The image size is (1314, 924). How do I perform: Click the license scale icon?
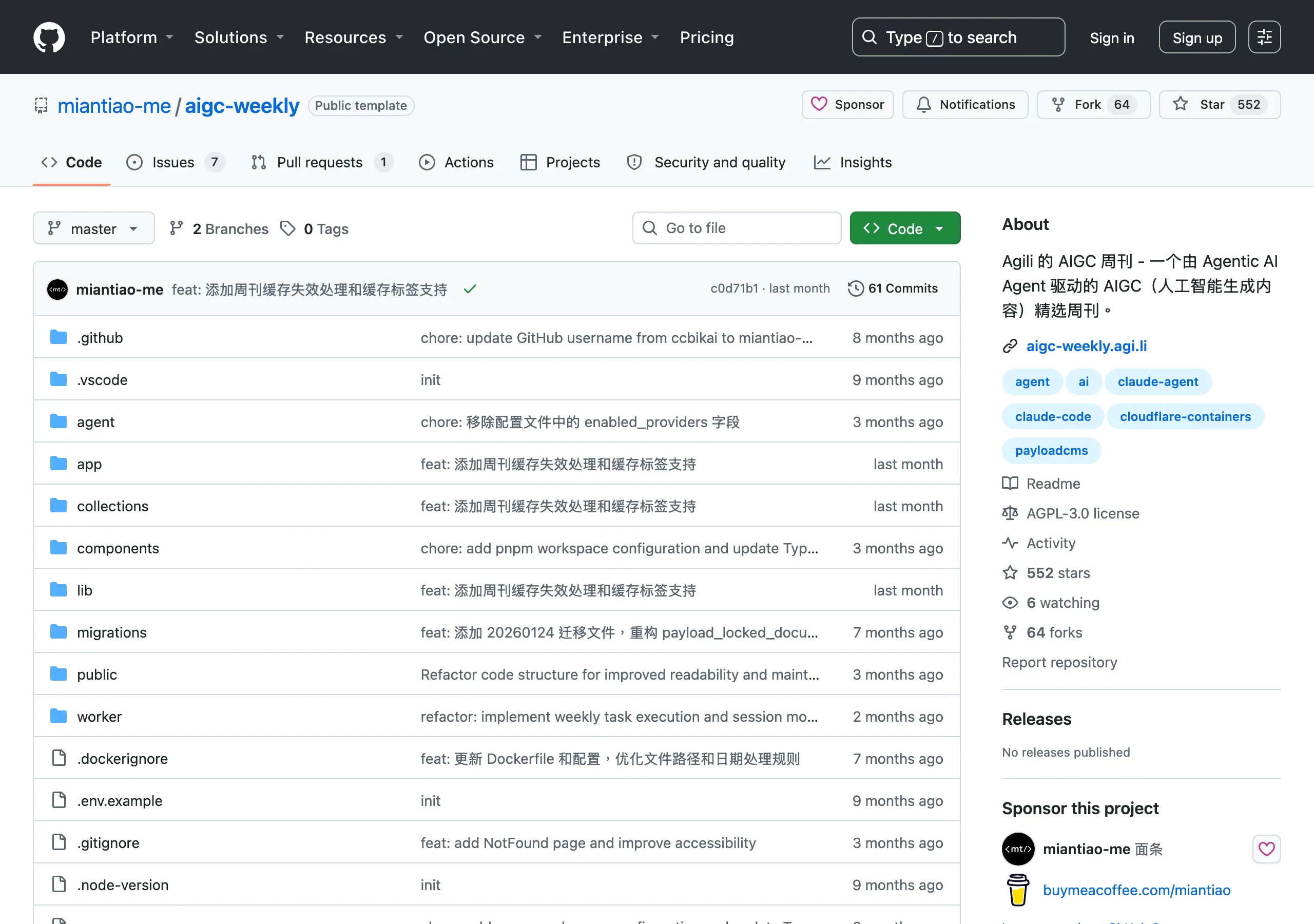pos(1010,513)
